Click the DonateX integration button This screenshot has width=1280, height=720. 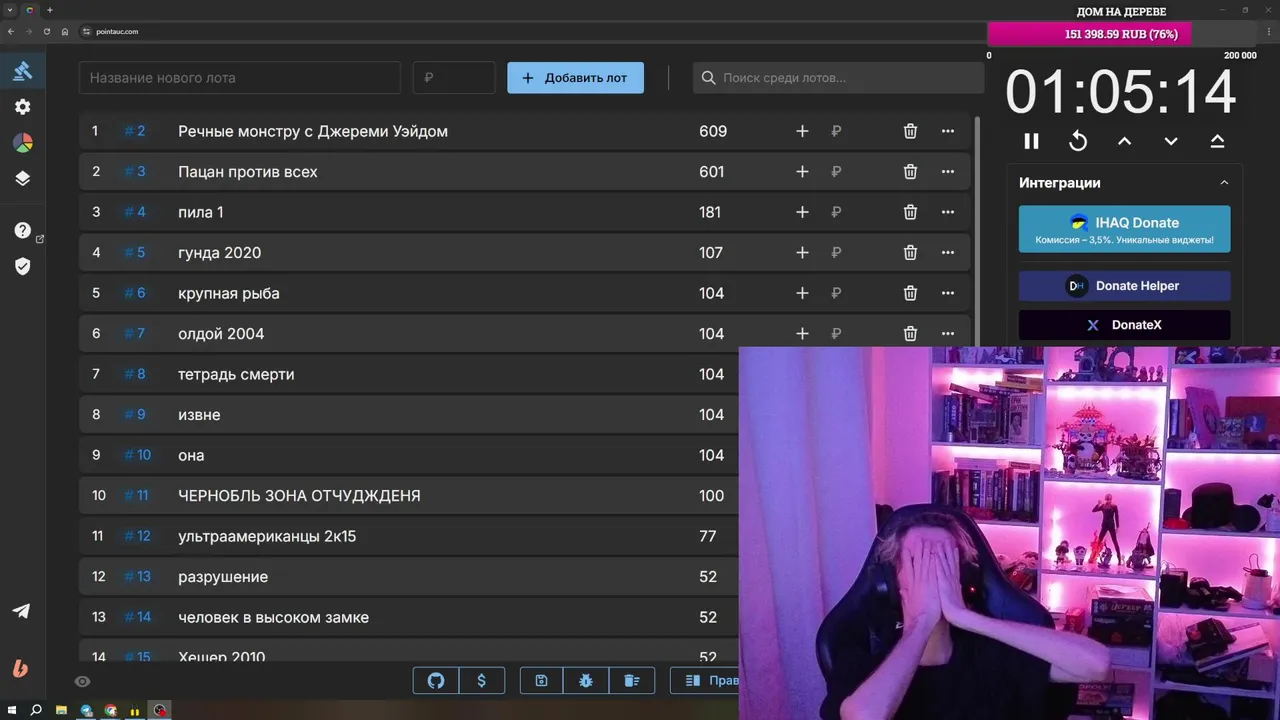[x=1124, y=325]
